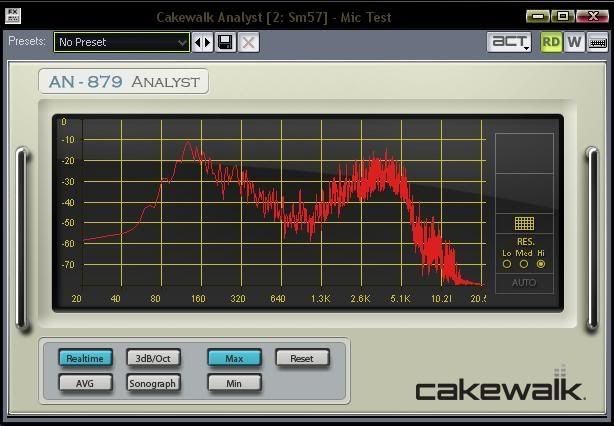Click the Cakewalk logo
Viewport: 614px width, 426px height.
tap(500, 385)
